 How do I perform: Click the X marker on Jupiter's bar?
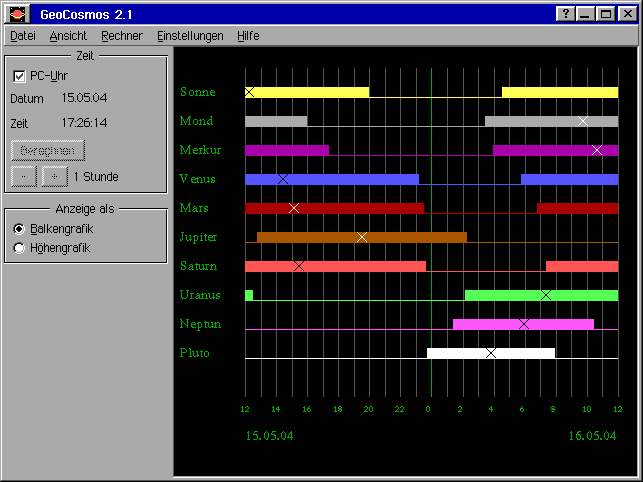[x=362, y=237]
